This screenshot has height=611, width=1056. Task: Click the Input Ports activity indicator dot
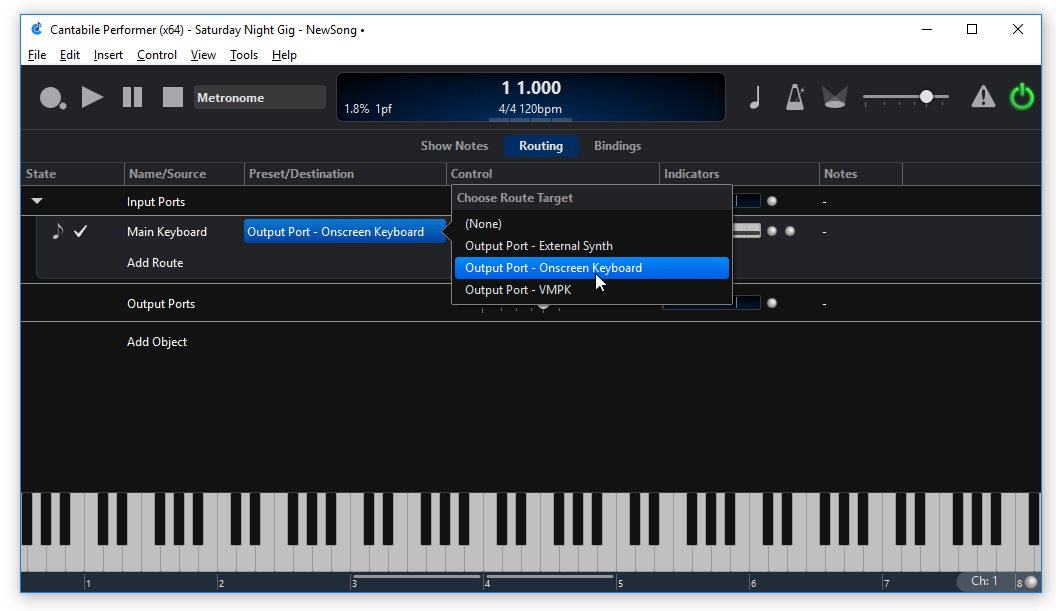coord(772,201)
